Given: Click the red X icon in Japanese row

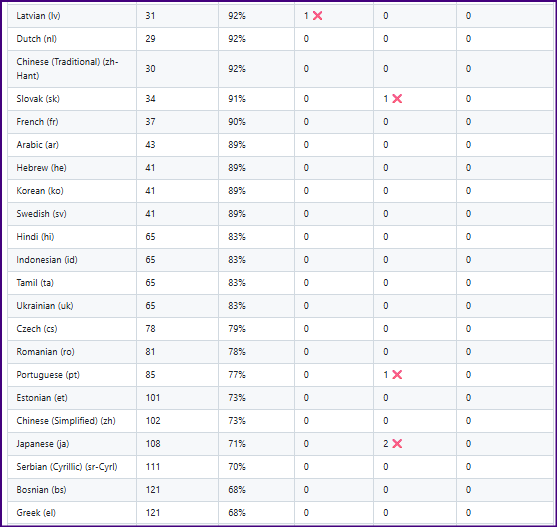Looking at the screenshot, I should coord(397,444).
